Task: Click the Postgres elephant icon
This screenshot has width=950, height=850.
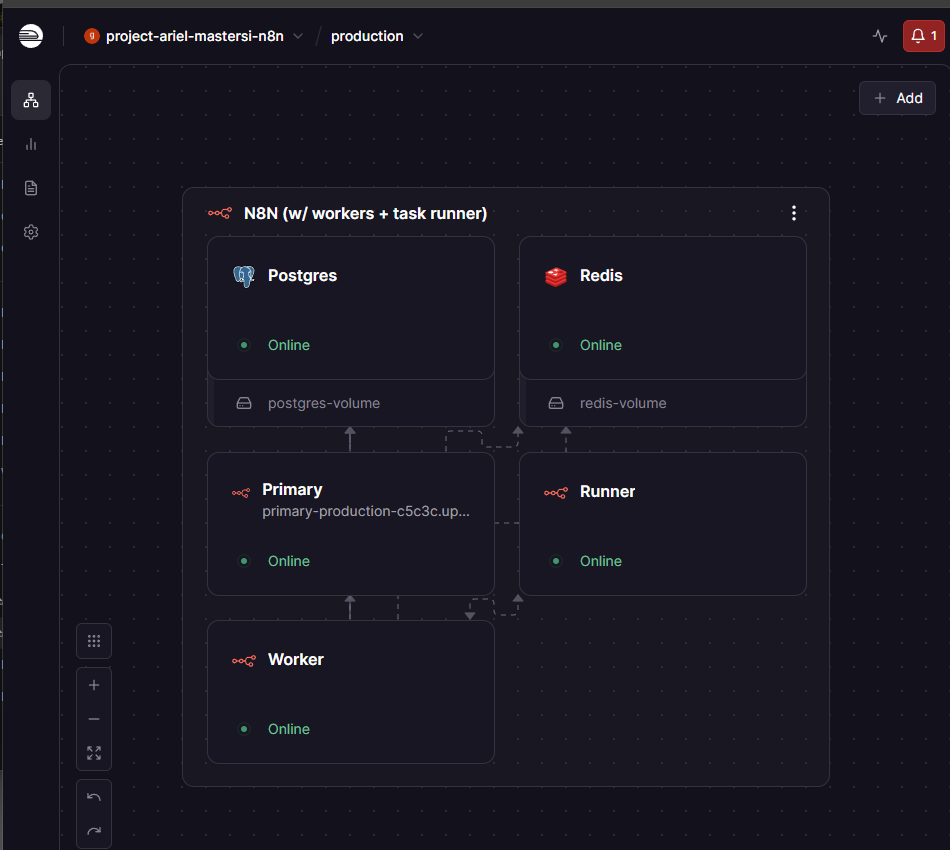Action: [244, 276]
